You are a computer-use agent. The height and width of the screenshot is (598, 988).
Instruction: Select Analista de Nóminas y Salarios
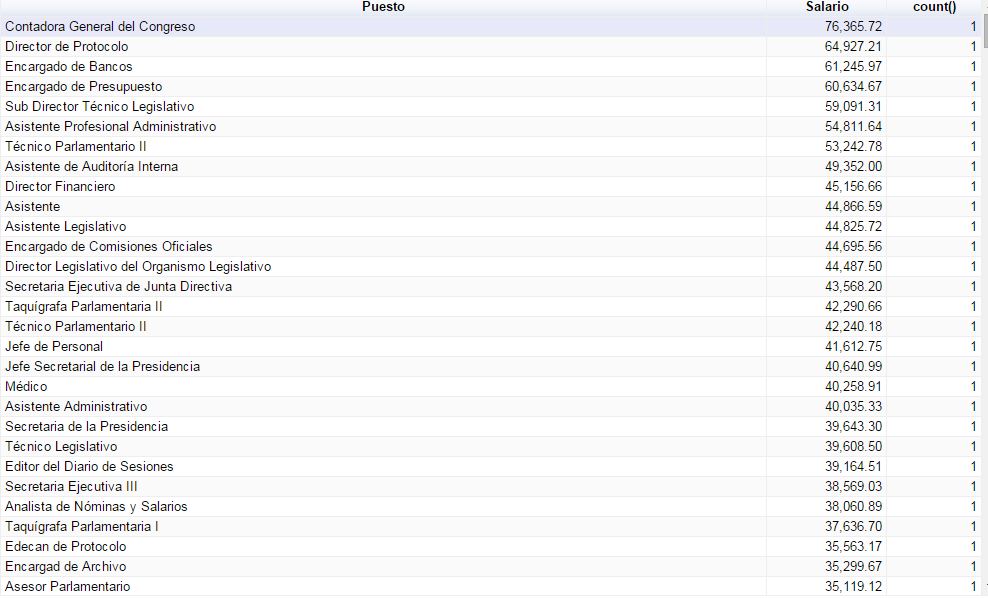[x=96, y=507]
